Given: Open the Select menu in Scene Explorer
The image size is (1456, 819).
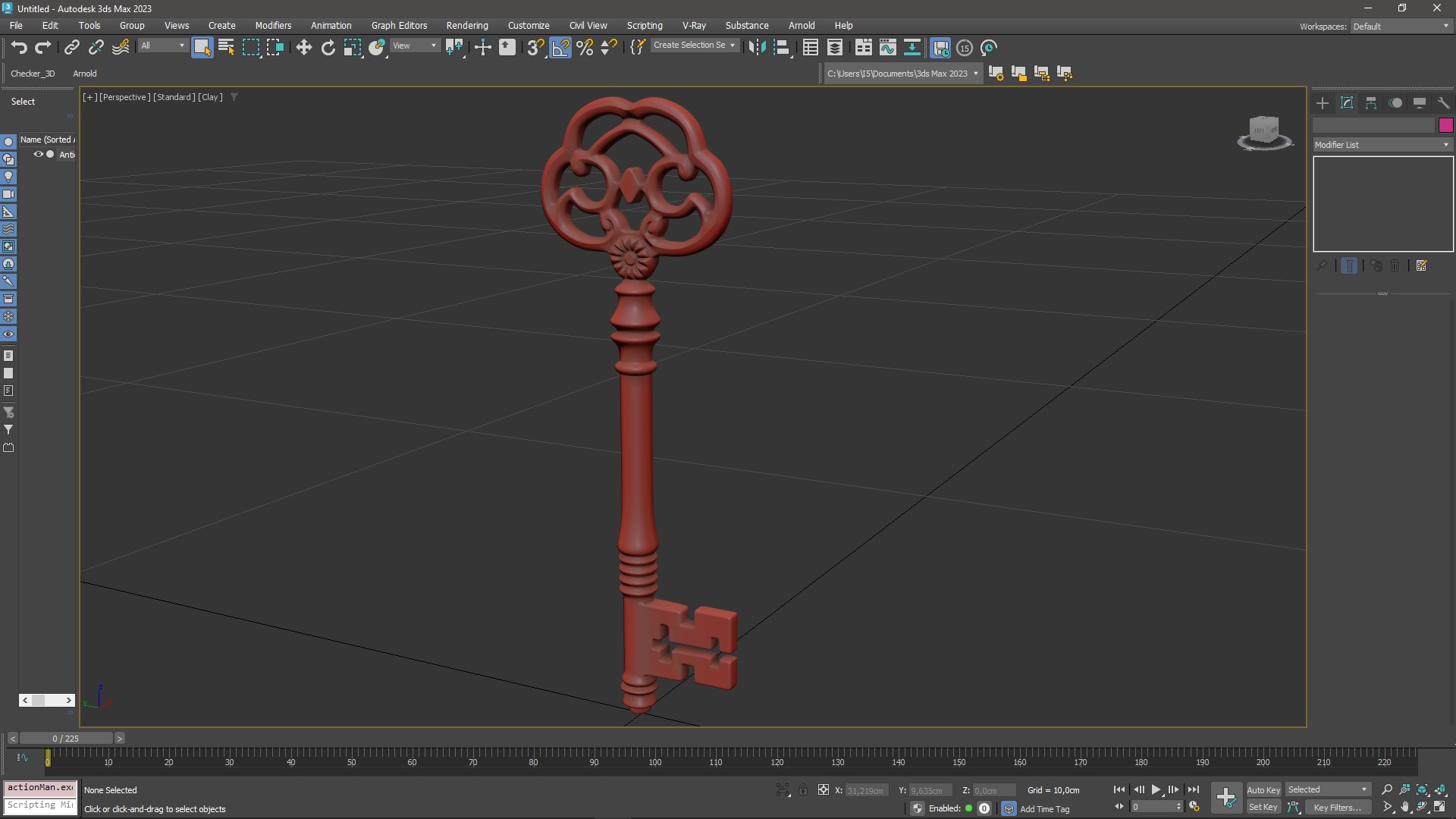Looking at the screenshot, I should click(x=23, y=102).
